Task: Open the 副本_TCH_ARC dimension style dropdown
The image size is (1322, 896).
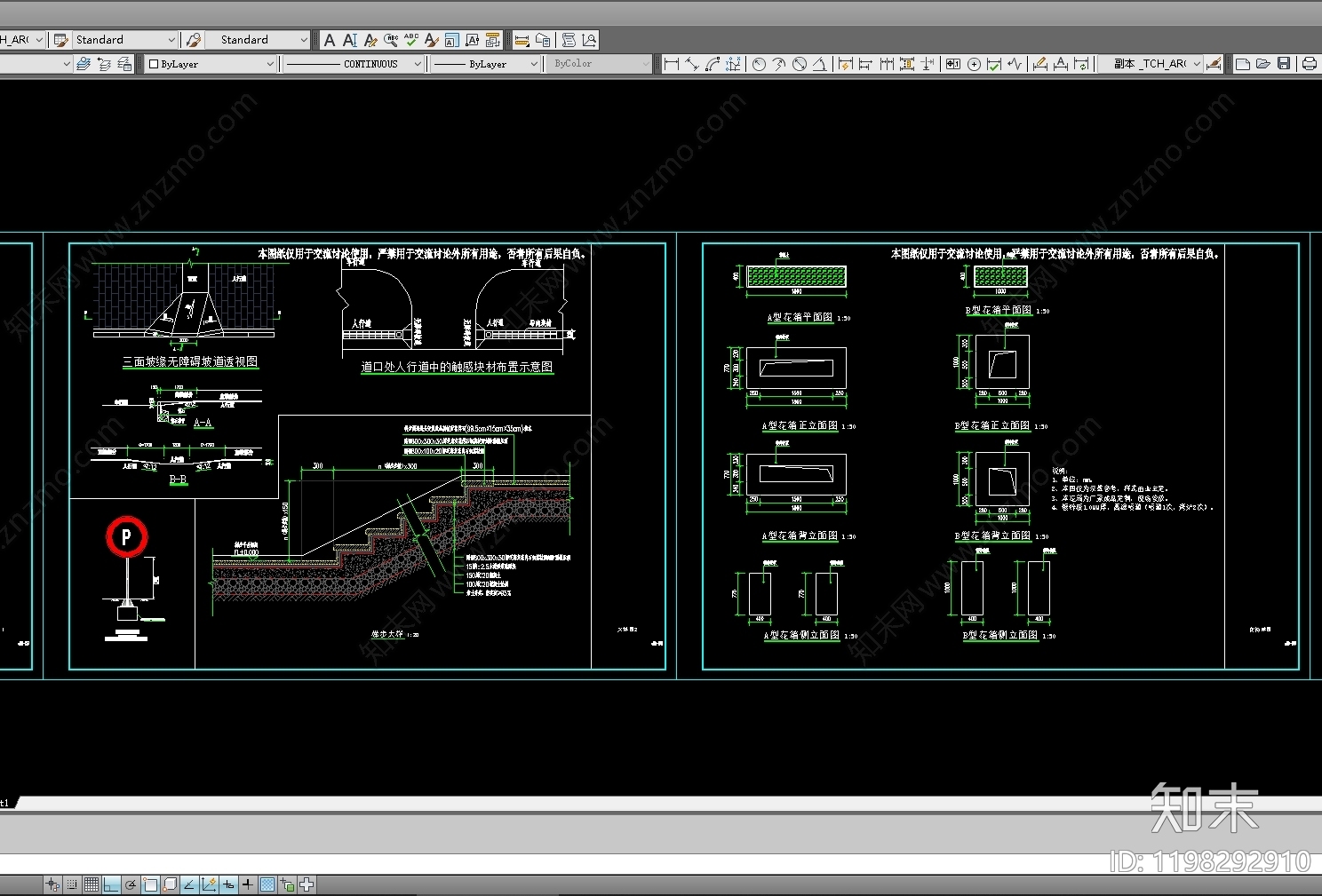Action: tap(1149, 64)
